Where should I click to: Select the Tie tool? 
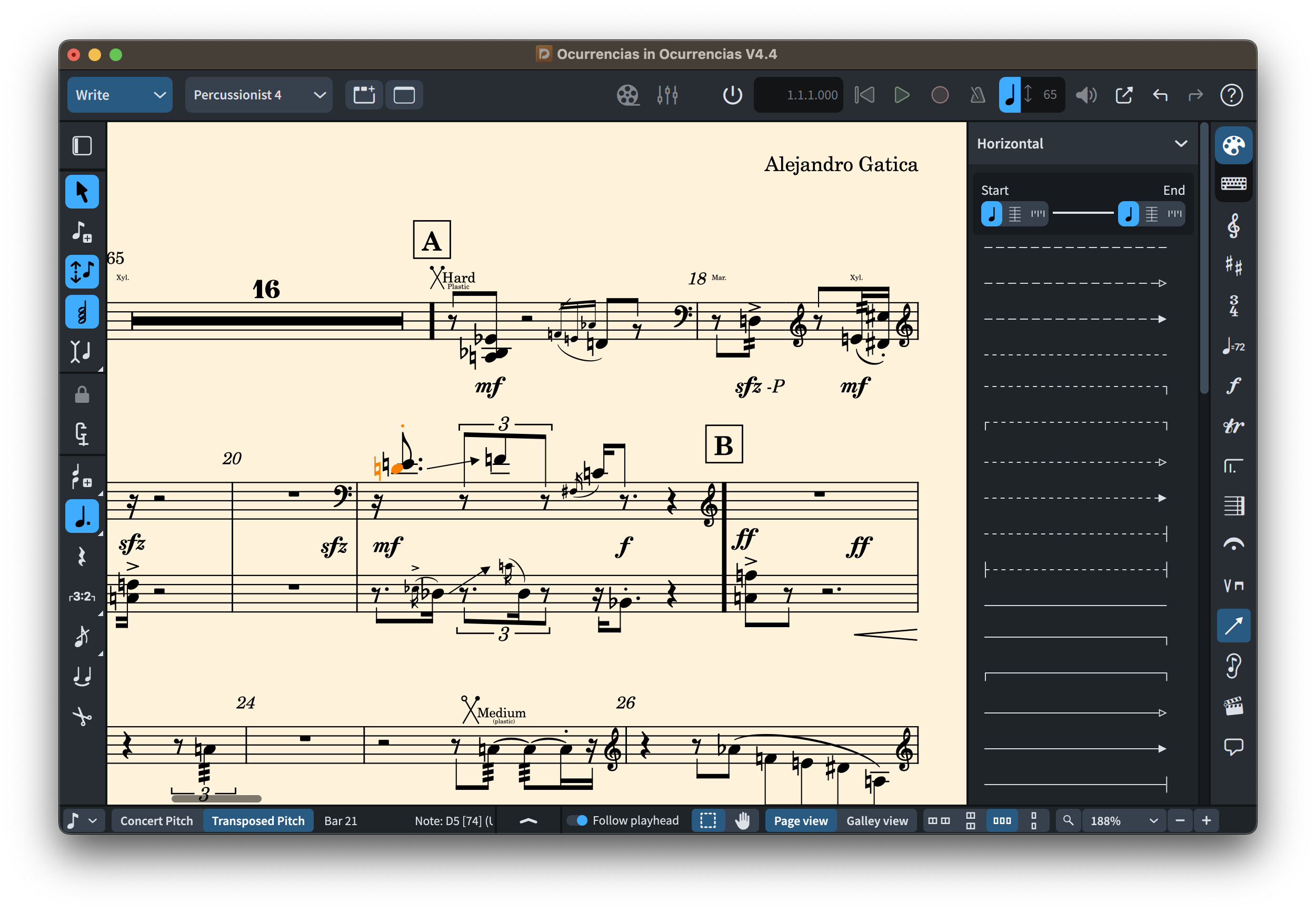click(82, 676)
